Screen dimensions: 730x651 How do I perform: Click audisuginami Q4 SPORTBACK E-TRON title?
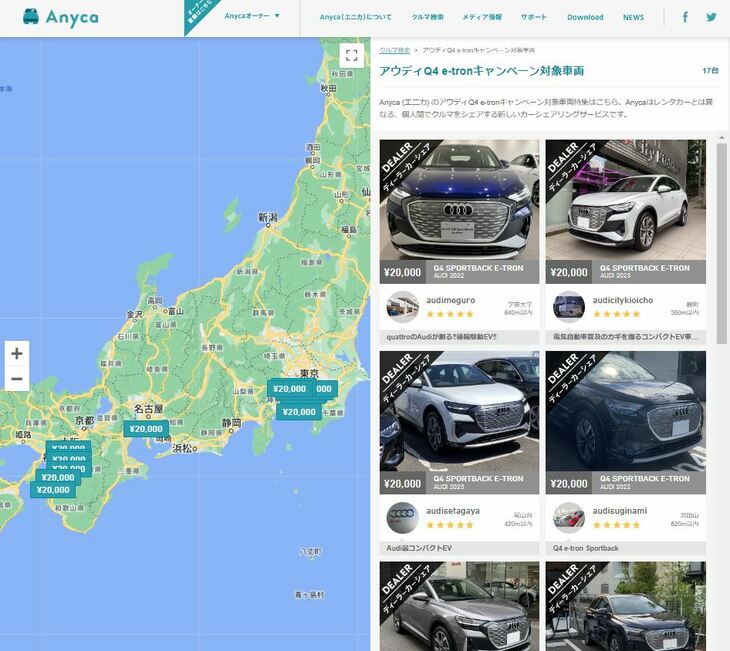644,479
